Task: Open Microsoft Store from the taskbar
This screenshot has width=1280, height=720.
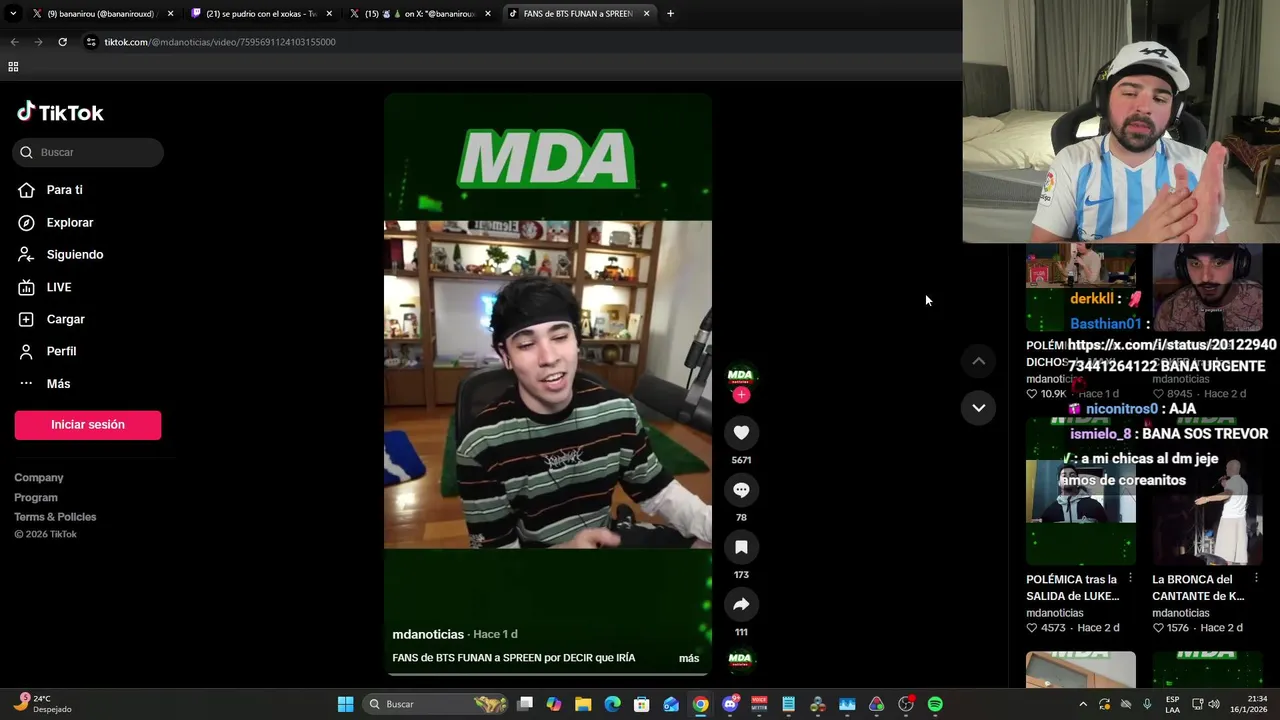Action: pos(642,704)
